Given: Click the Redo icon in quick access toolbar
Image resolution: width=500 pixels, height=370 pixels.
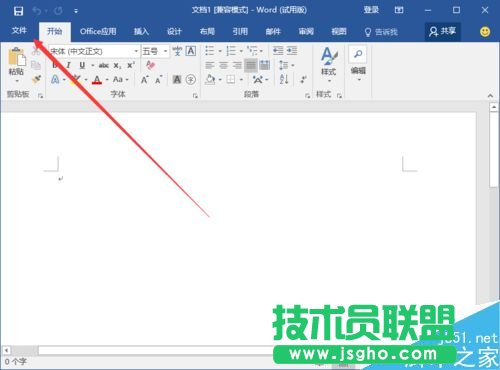Looking at the screenshot, I should (x=58, y=11).
